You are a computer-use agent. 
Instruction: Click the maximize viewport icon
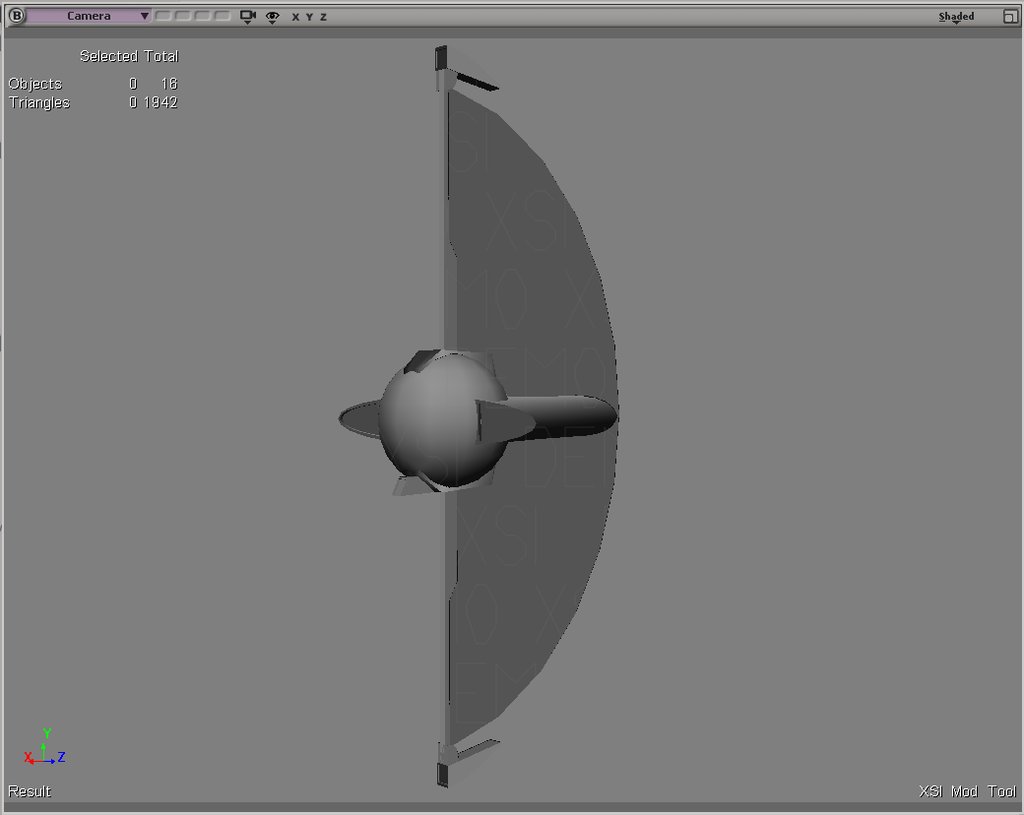[1010, 16]
